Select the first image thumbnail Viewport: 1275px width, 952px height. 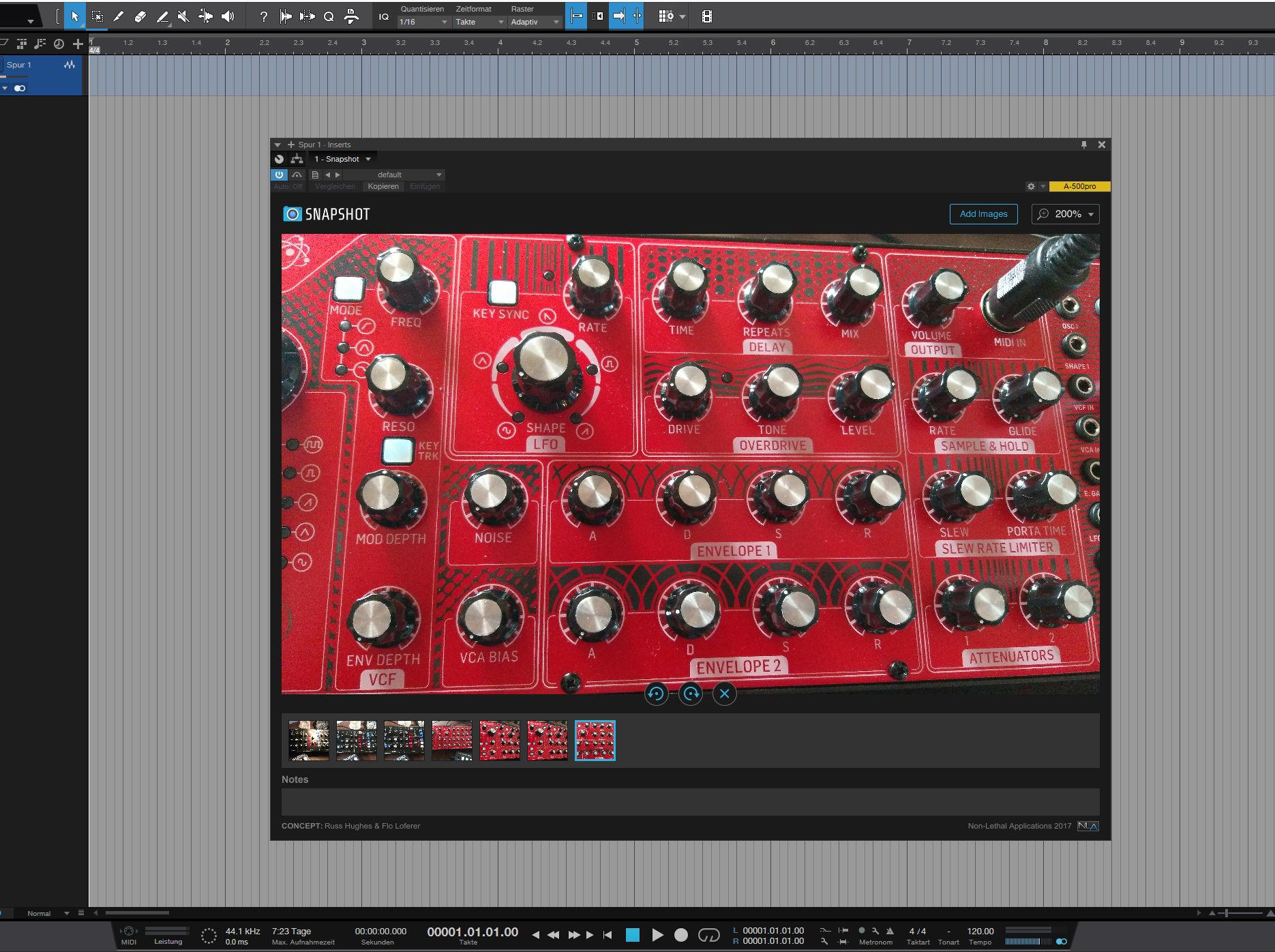pos(308,741)
